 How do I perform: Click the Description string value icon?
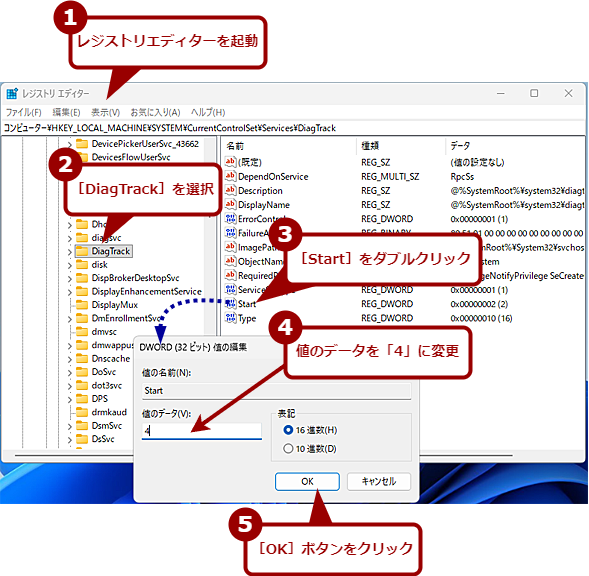(230, 190)
